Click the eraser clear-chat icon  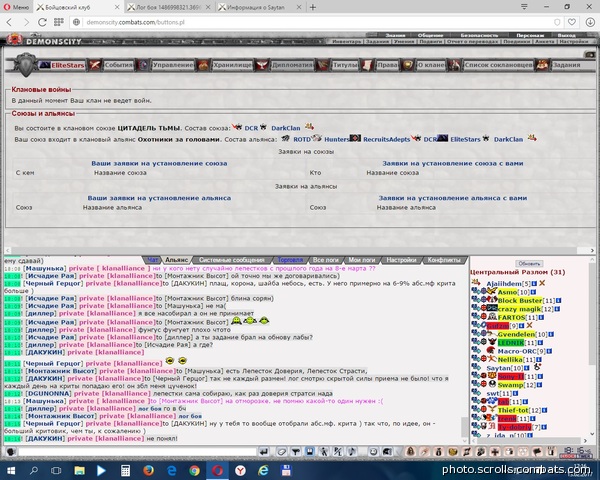pyautogui.click(x=282, y=452)
